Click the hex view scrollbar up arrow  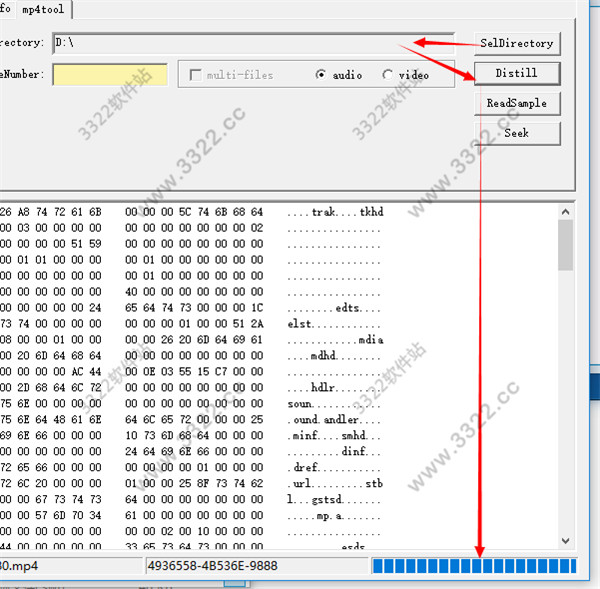(566, 210)
